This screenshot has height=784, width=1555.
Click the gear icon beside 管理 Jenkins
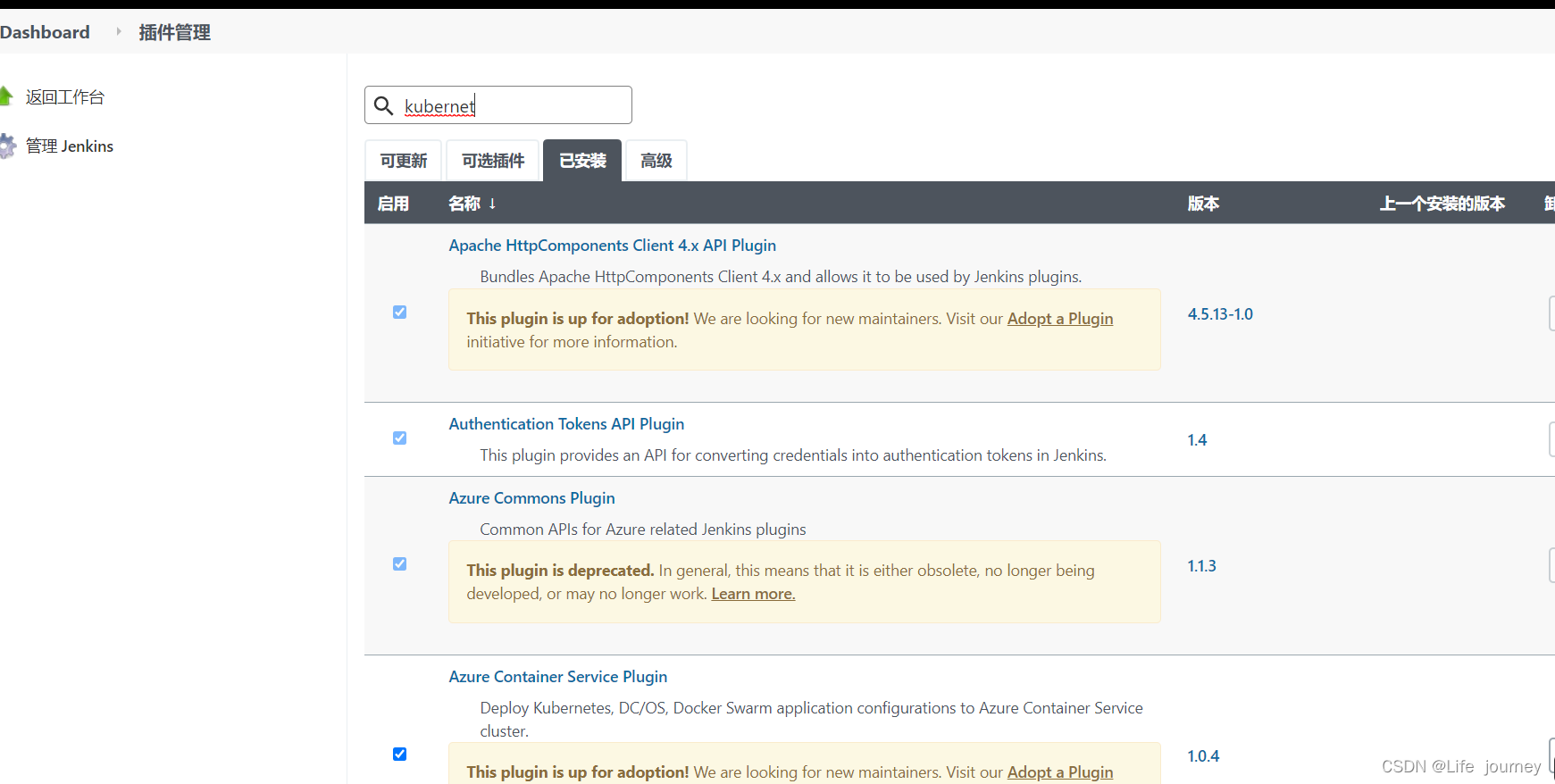coord(7,146)
